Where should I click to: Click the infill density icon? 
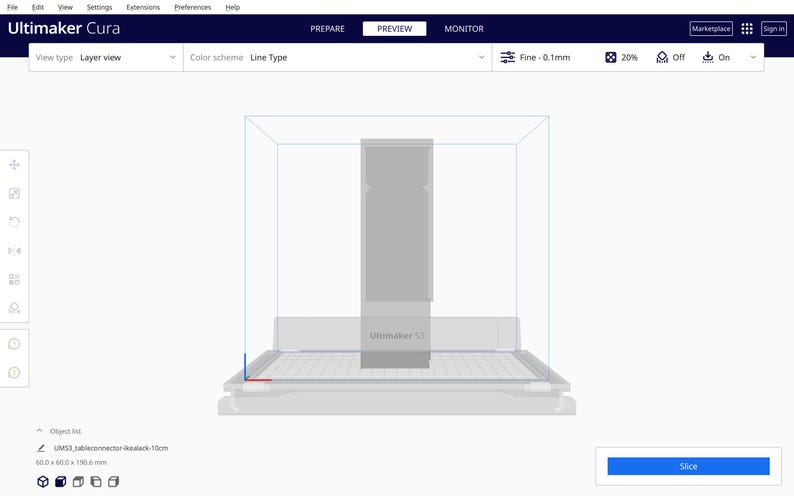(611, 57)
